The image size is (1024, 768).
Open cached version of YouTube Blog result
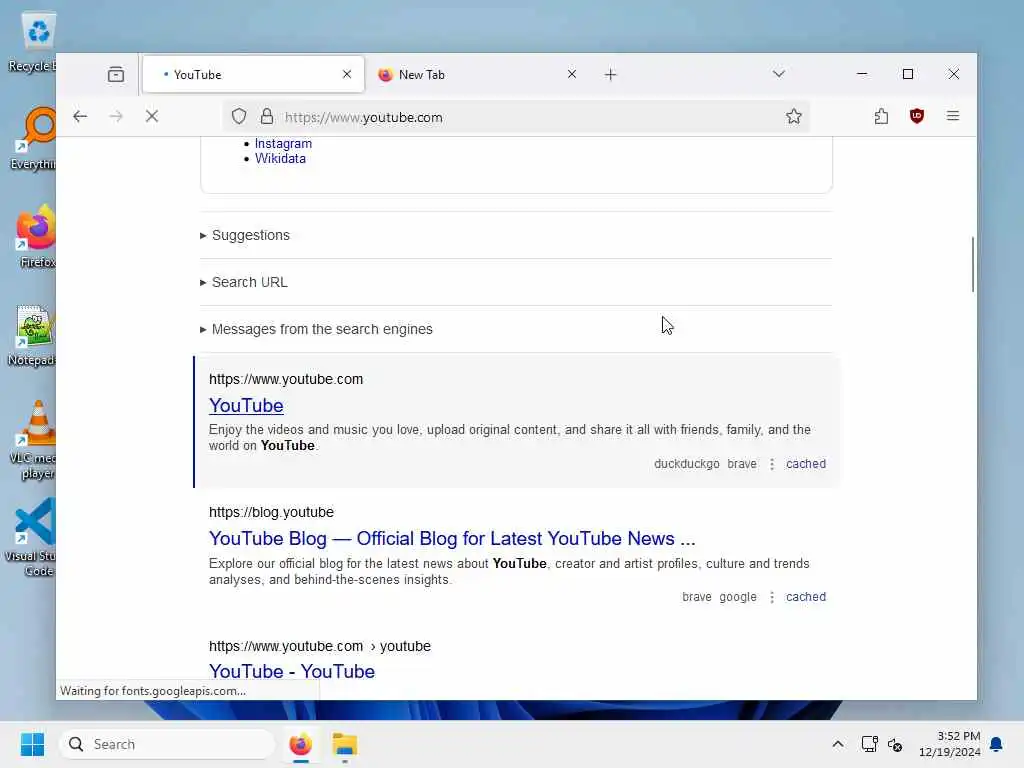pos(806,597)
